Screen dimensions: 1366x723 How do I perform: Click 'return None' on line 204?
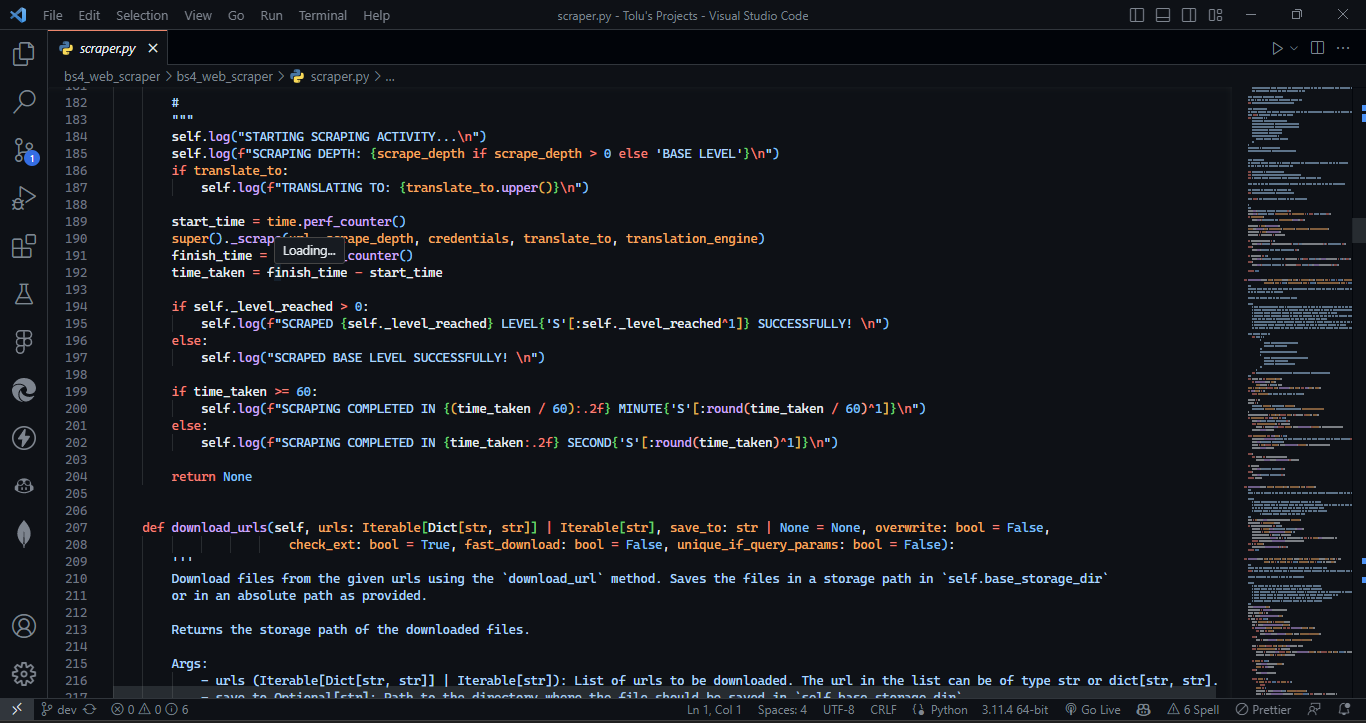[x=212, y=476]
